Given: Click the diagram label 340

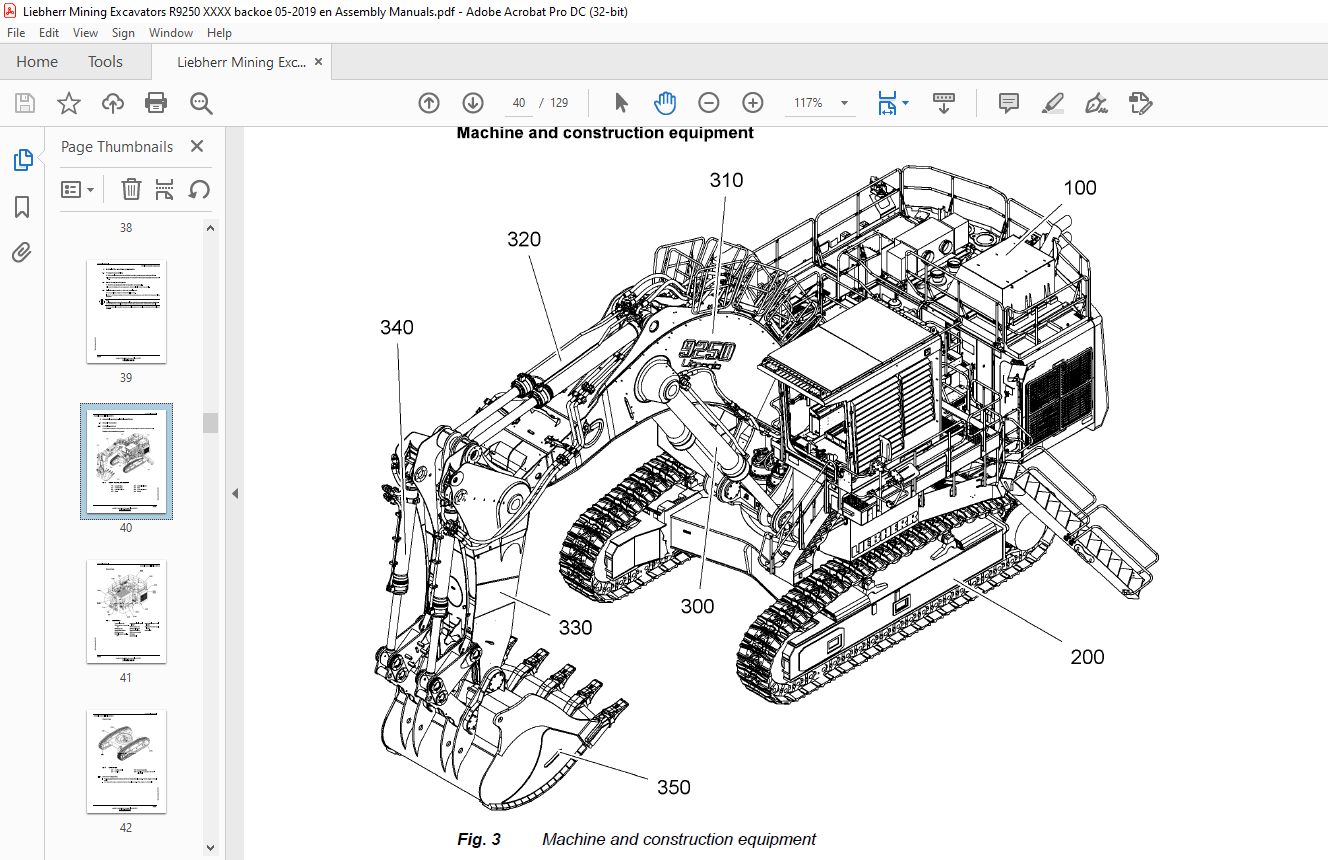Looking at the screenshot, I should click(x=396, y=327).
